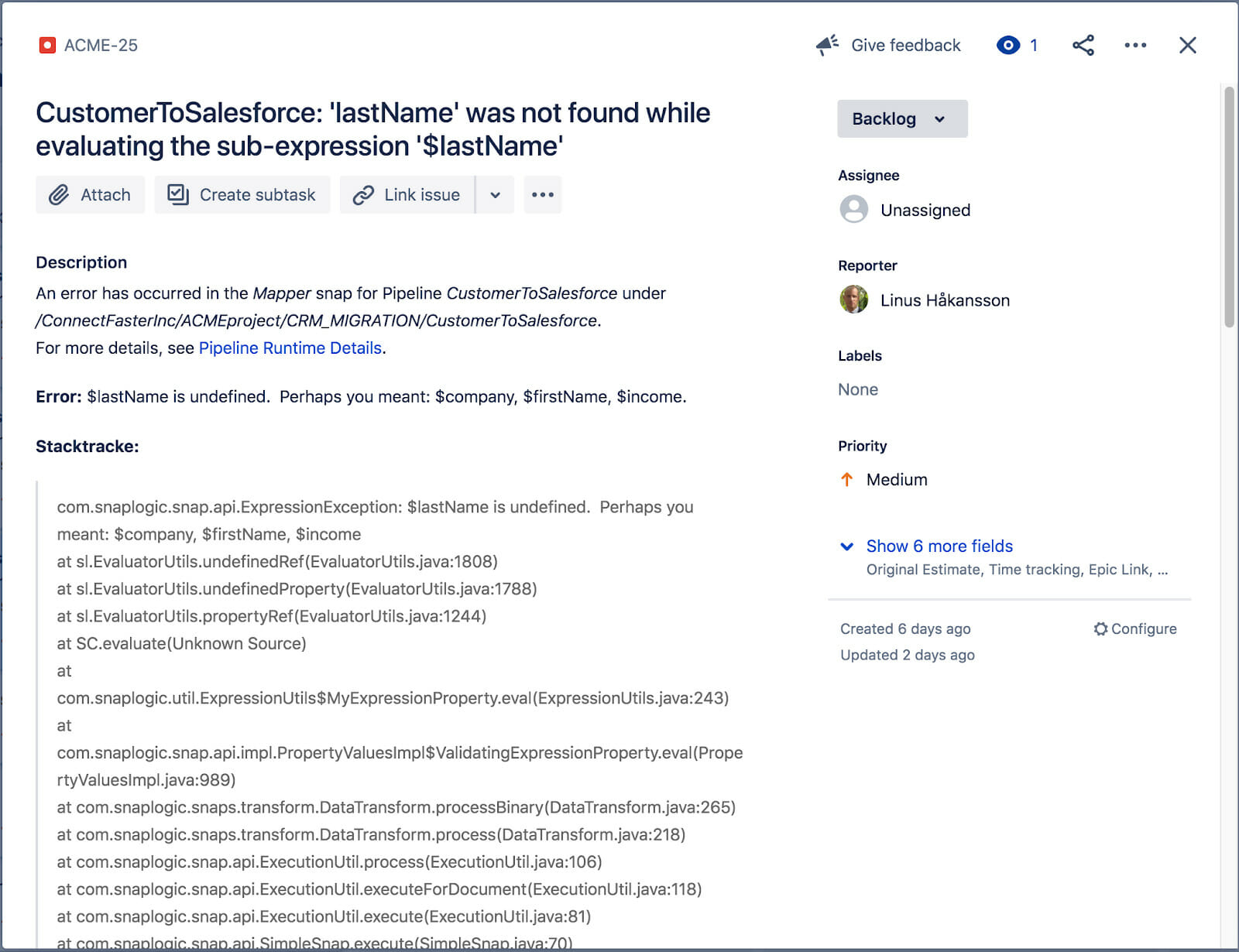This screenshot has width=1239, height=952.
Task: Expand the dropdown arrow next to Link issue
Action: pos(496,195)
